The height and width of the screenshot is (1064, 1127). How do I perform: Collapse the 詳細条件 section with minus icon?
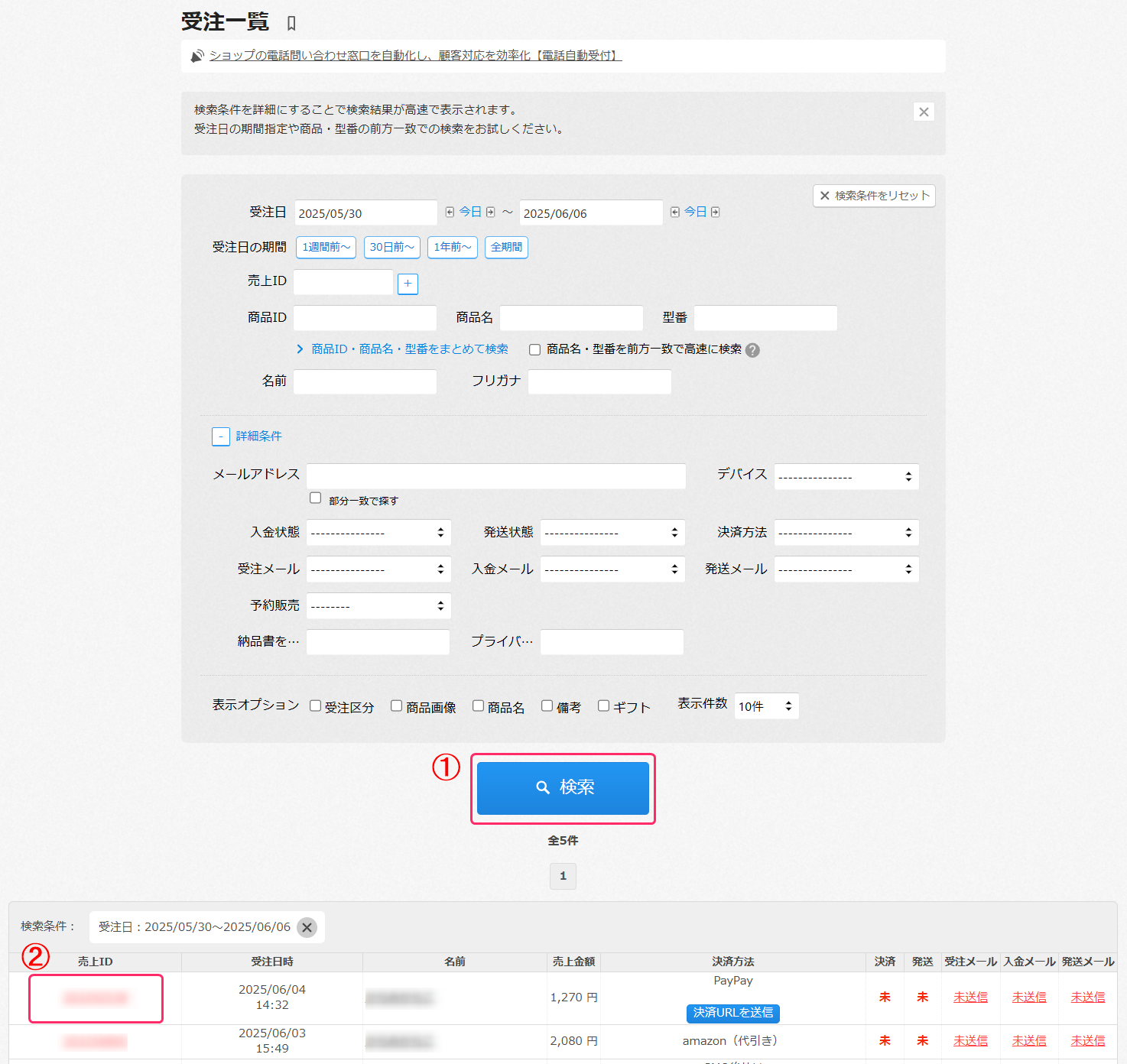point(220,436)
